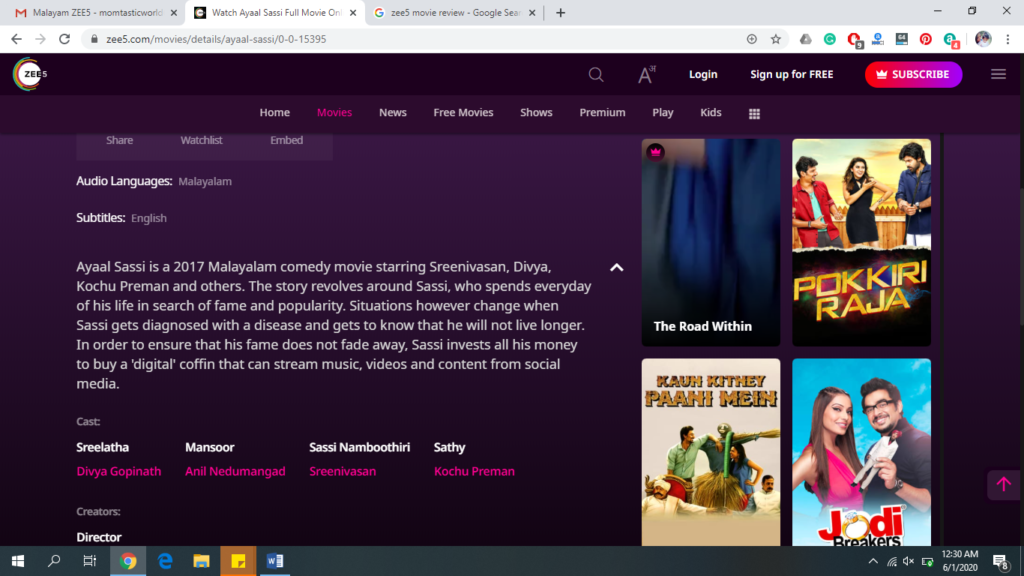
Task: Switch to the Gmail Malayam ZEE5 tab
Action: coord(96,13)
